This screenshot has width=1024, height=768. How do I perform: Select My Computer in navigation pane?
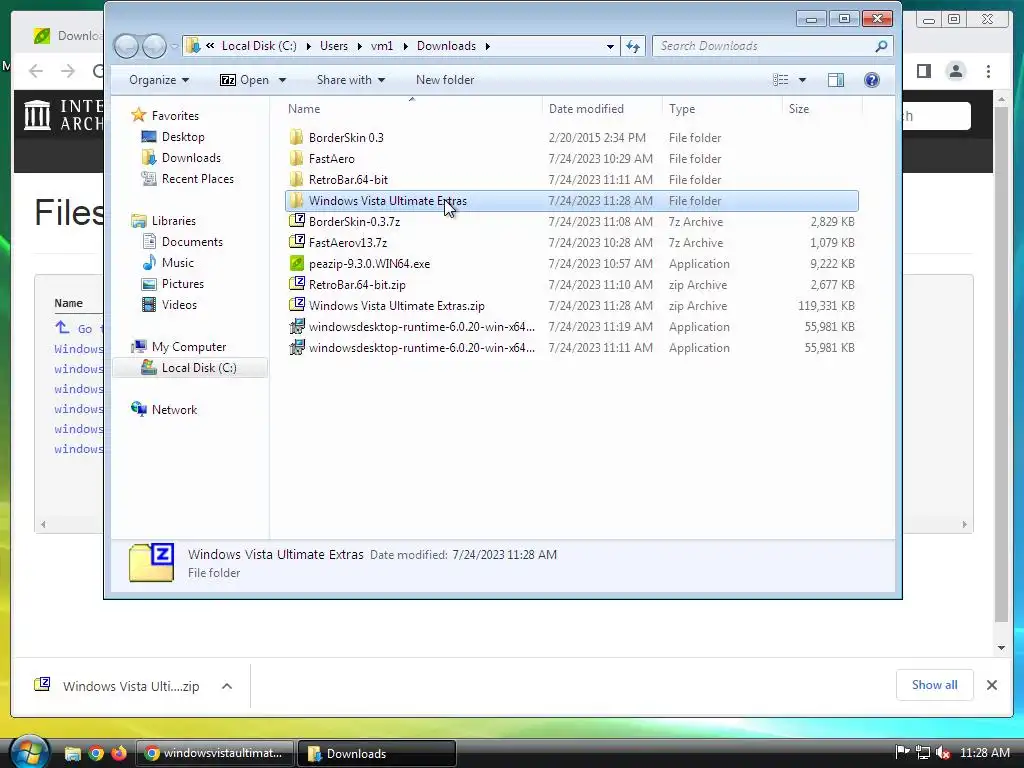click(179, 346)
